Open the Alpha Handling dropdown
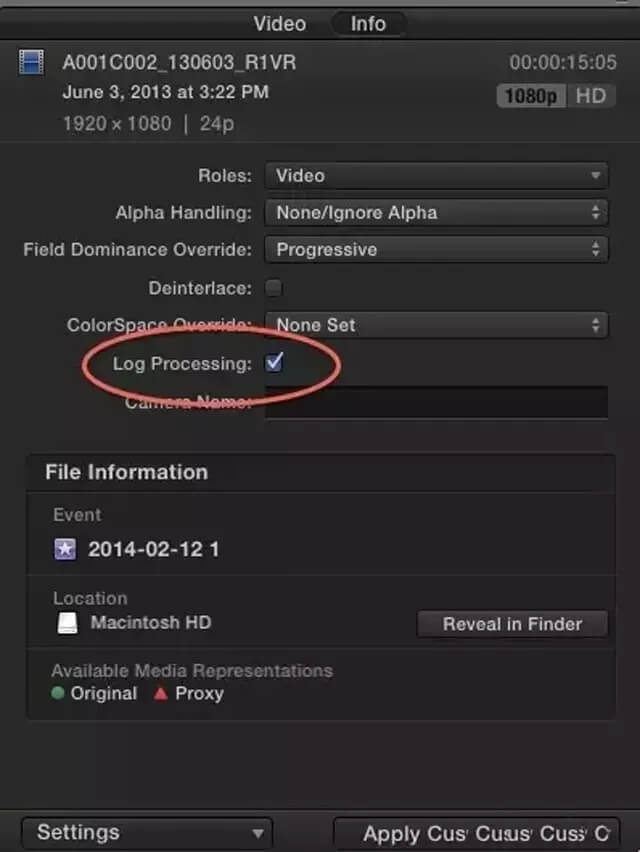Image resolution: width=640 pixels, height=852 pixels. click(436, 213)
